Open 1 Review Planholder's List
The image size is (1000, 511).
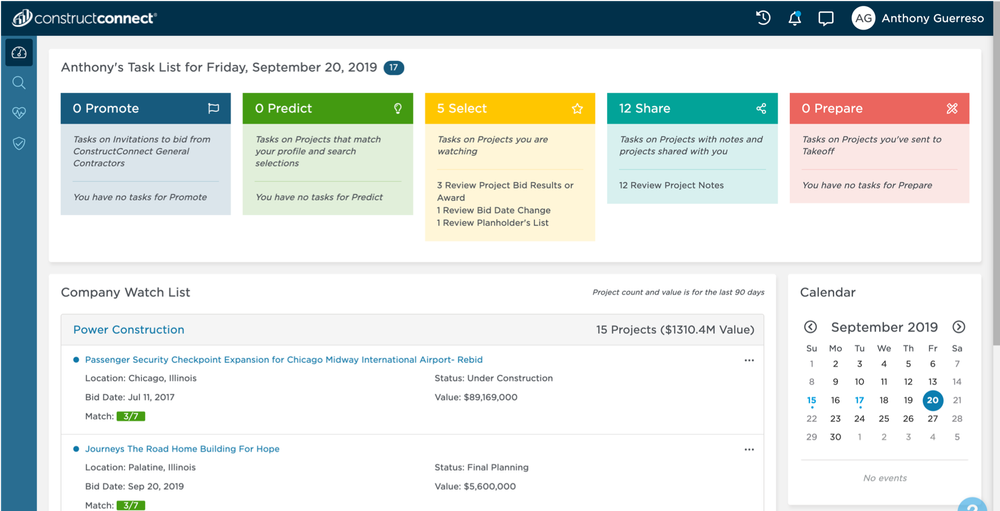tap(492, 223)
